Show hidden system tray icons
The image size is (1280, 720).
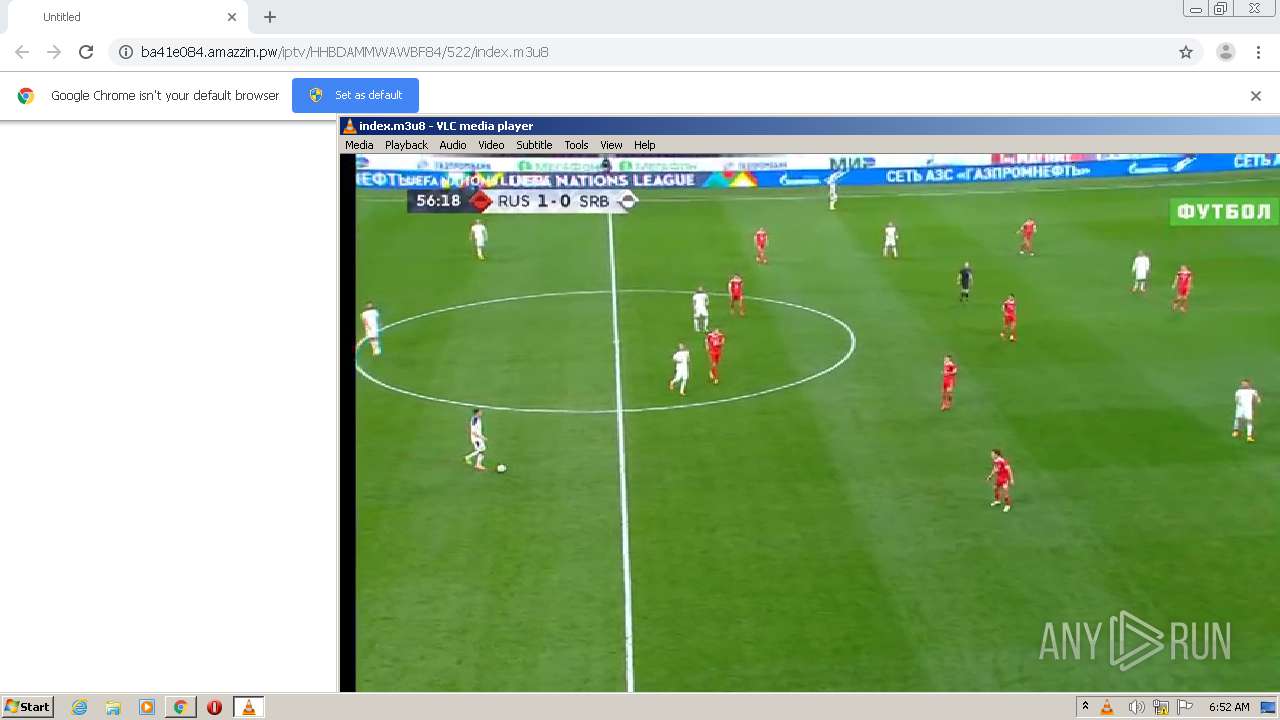pyautogui.click(x=1085, y=707)
